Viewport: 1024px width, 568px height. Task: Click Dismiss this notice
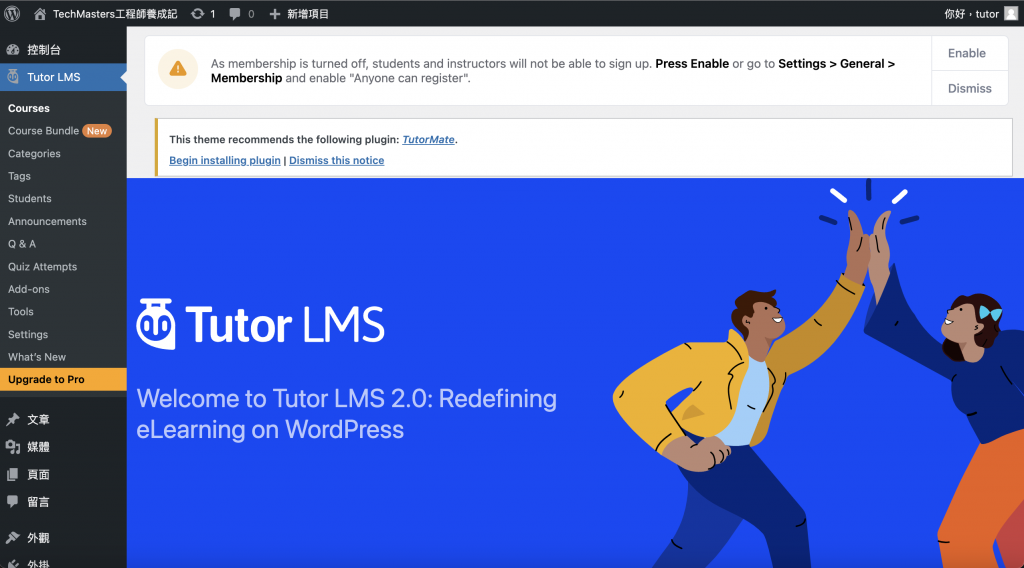tap(336, 160)
